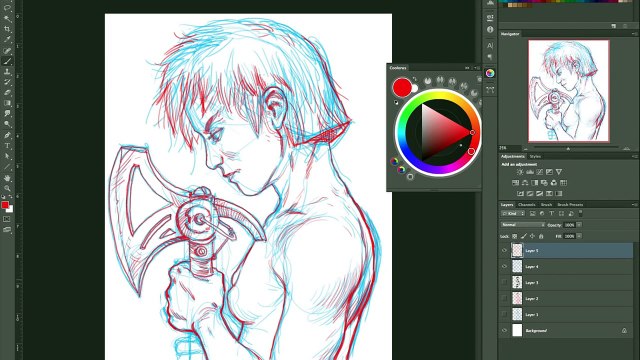Open the Normal blend mode dropdown
The width and height of the screenshot is (640, 360).
[523, 225]
